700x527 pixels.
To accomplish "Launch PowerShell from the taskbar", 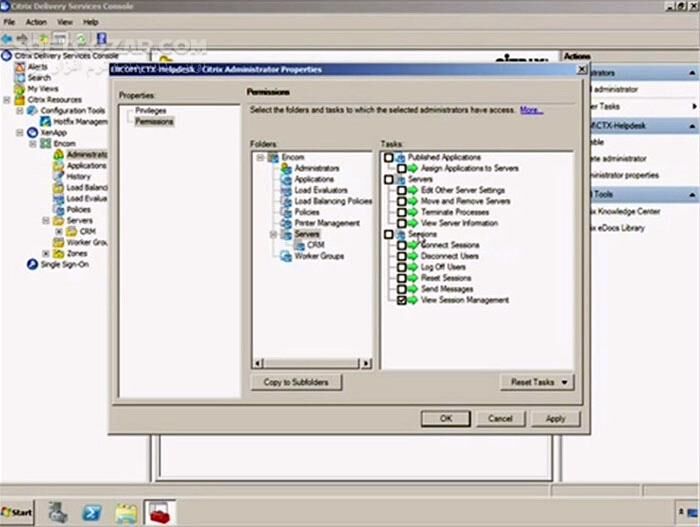I will [x=91, y=511].
